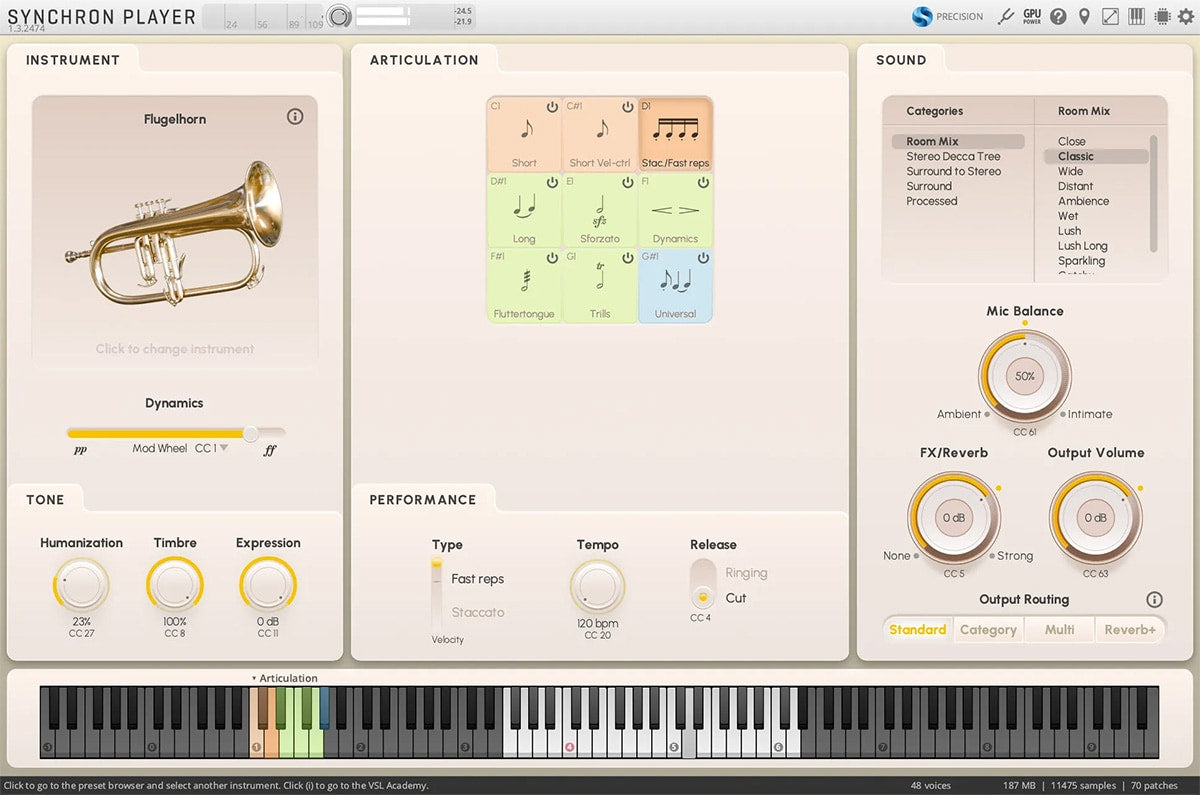Select the Dynamics articulation cell
Viewport: 1200px width, 795px height.
[x=676, y=210]
